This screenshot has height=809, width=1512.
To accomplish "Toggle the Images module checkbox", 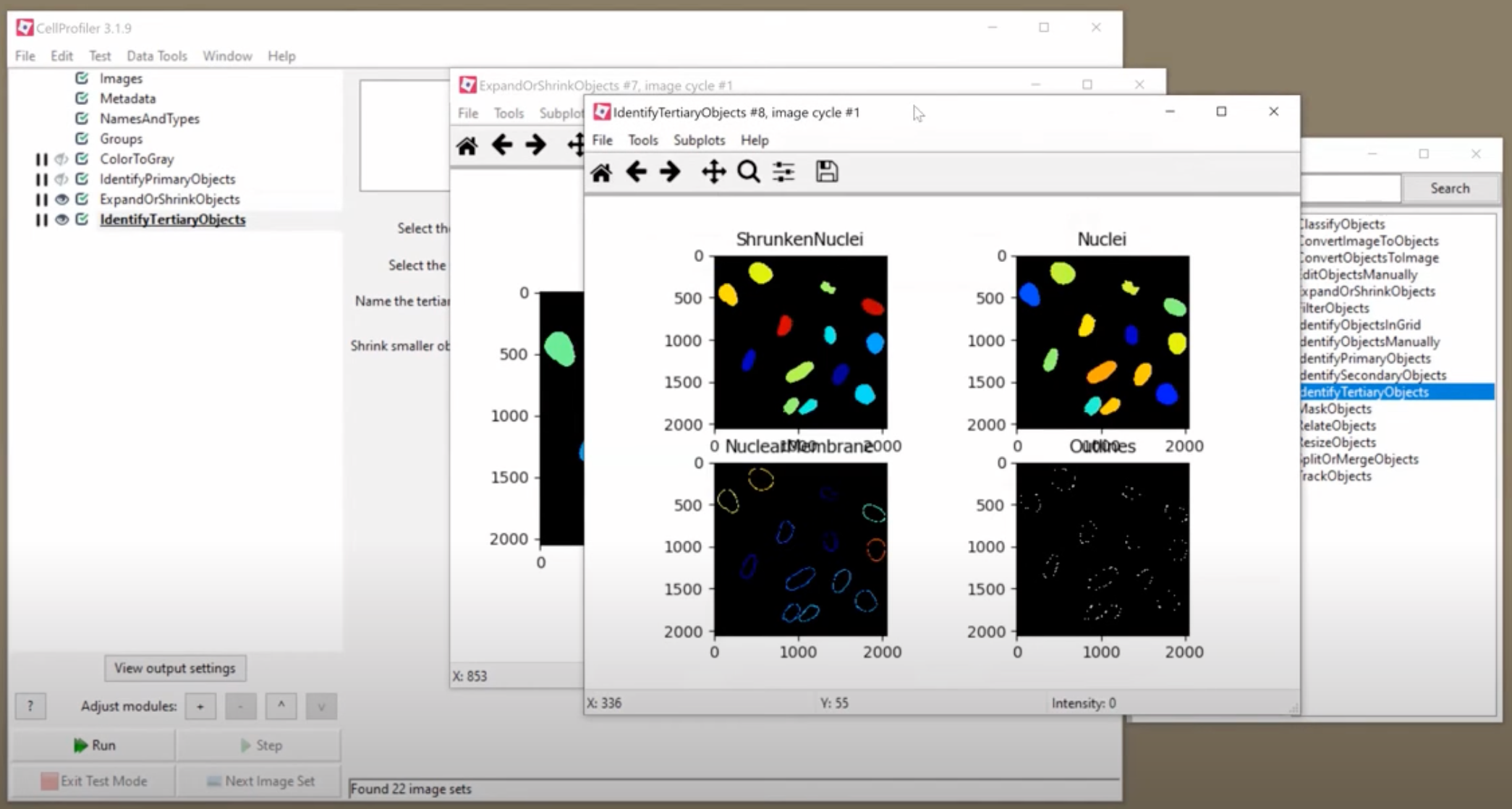I will coord(82,78).
